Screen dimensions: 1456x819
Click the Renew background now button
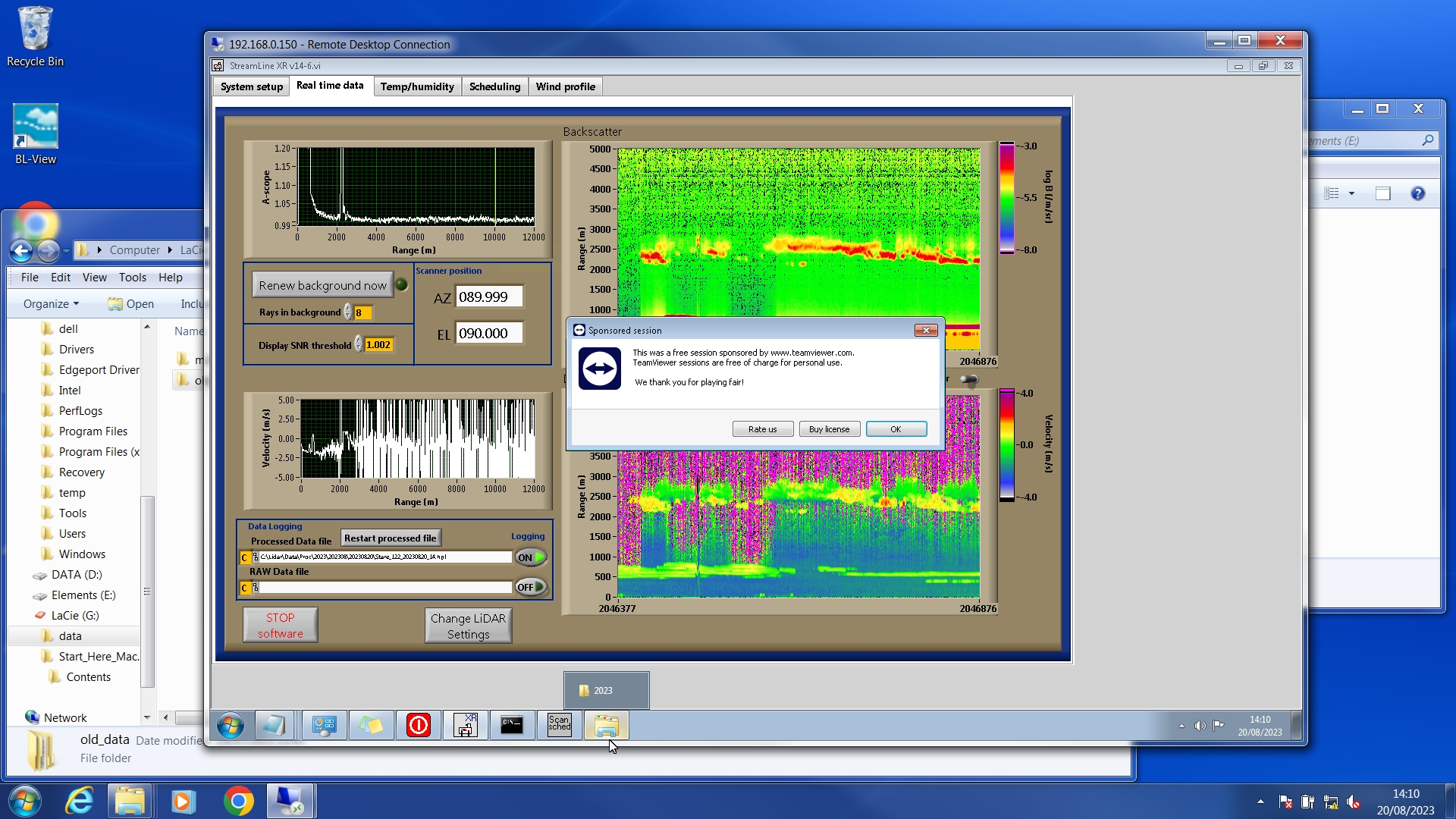pyautogui.click(x=322, y=285)
